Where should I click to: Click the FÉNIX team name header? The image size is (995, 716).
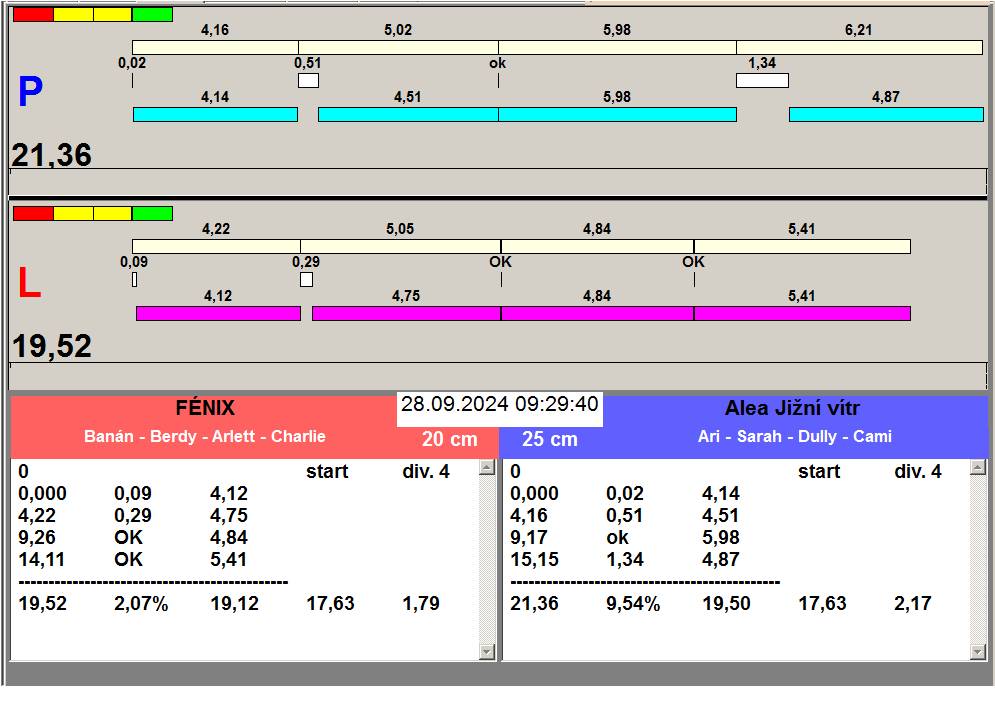click(x=204, y=408)
